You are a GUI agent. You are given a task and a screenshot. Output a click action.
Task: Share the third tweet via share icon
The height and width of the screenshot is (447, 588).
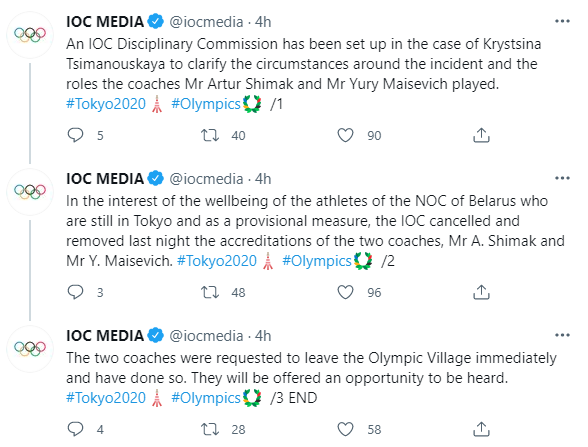(482, 429)
